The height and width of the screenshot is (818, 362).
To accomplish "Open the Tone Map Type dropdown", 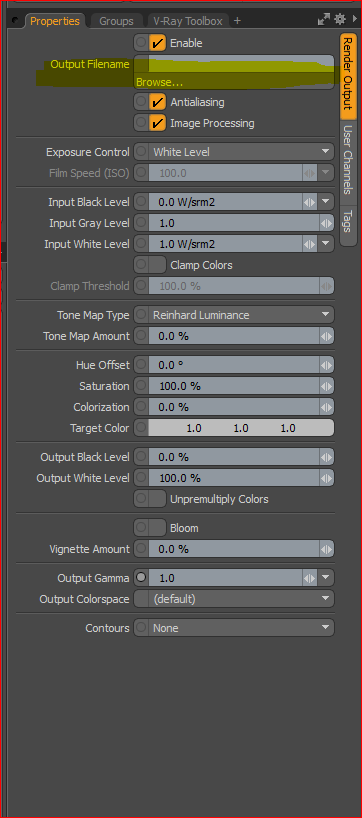I will 241,315.
